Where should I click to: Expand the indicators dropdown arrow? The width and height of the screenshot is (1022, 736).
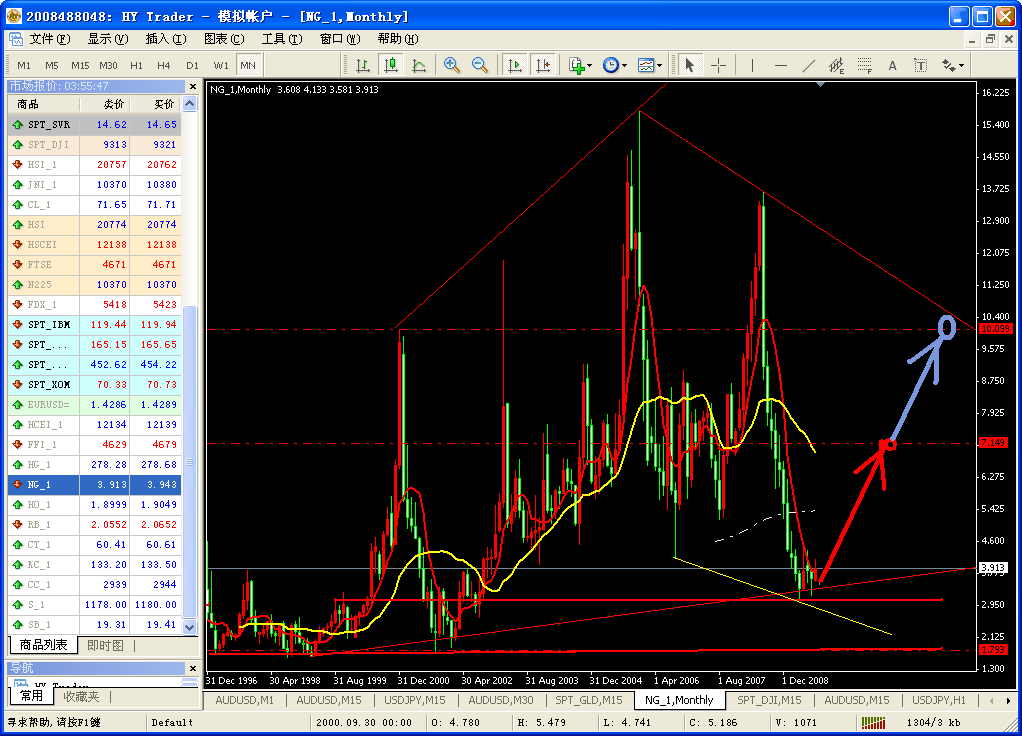click(590, 65)
